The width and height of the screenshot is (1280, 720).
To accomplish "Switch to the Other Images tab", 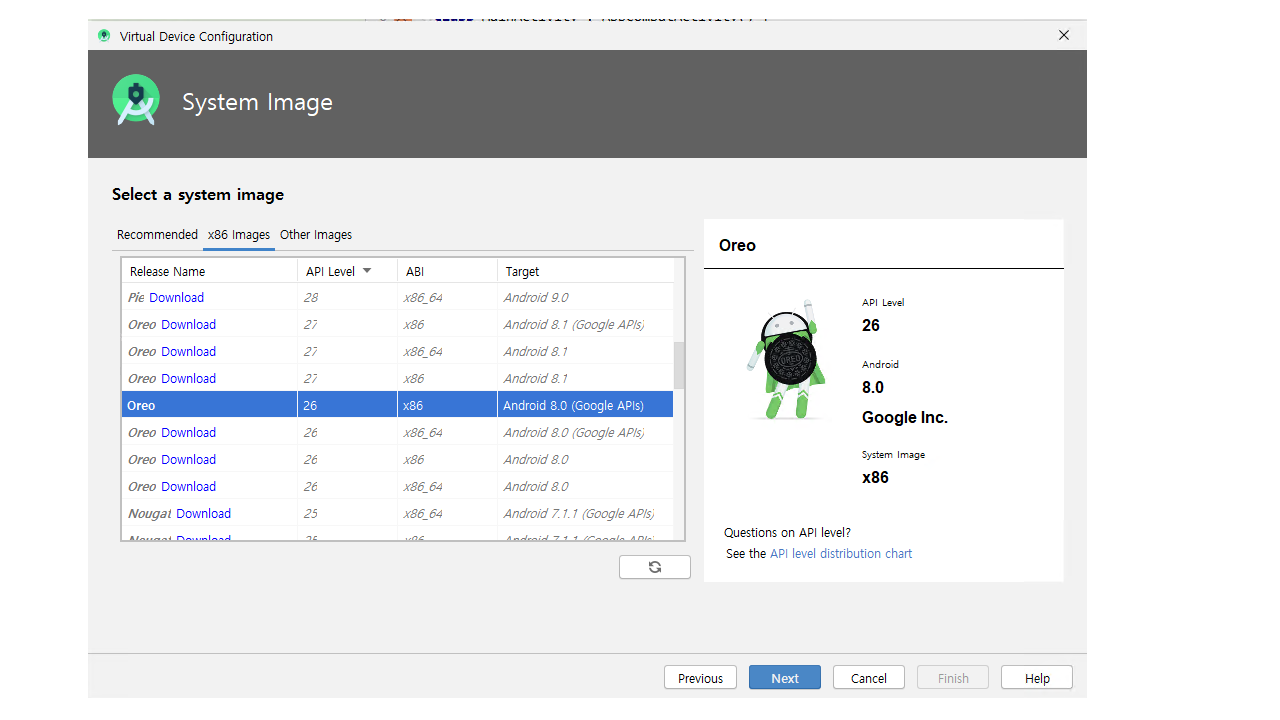I will [x=316, y=235].
